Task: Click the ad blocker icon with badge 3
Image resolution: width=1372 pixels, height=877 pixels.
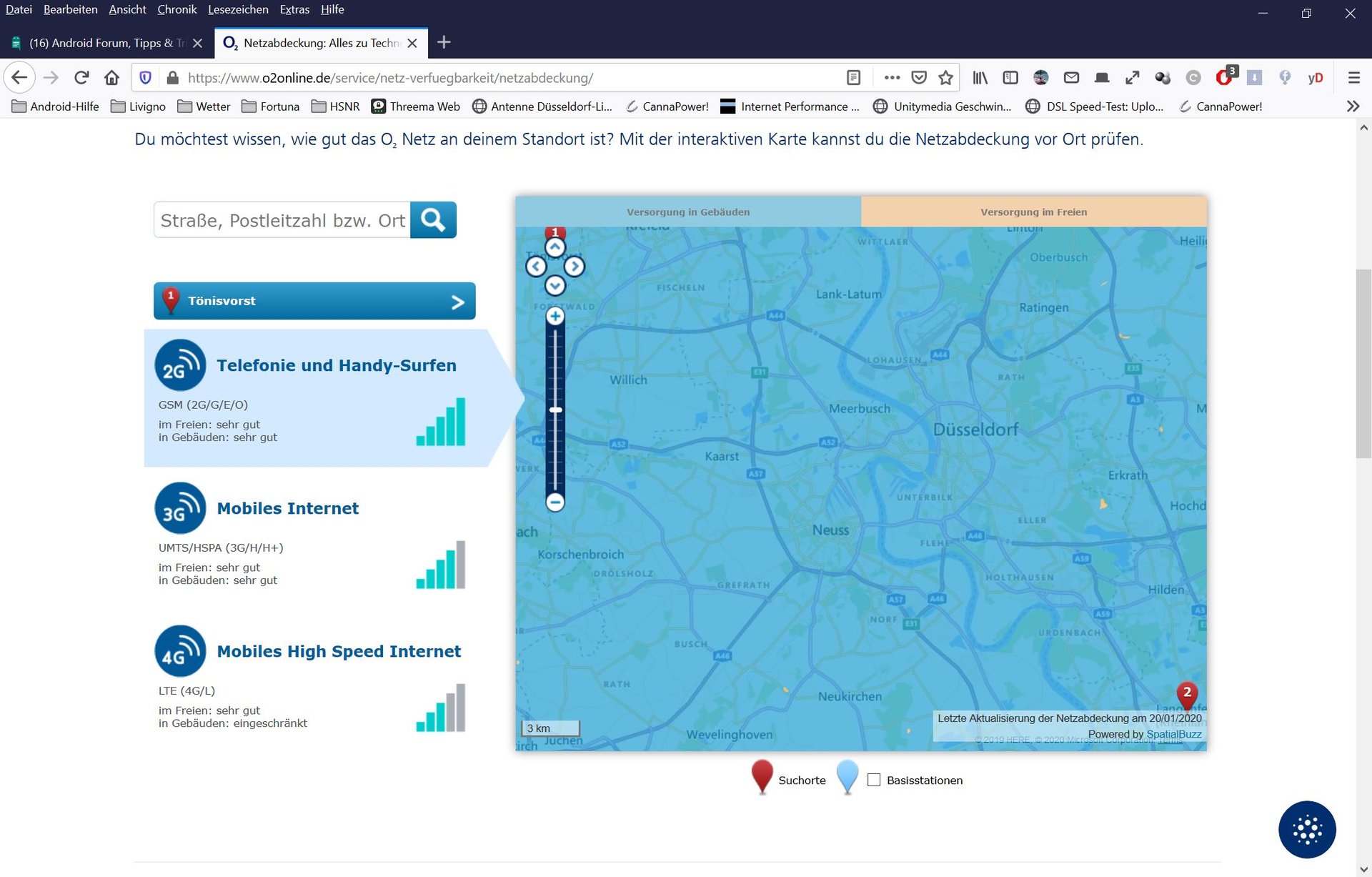Action: 1226,76
